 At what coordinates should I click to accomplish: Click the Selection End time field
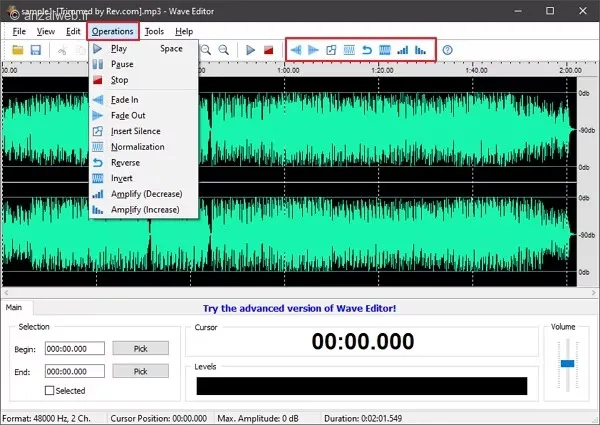[75, 371]
